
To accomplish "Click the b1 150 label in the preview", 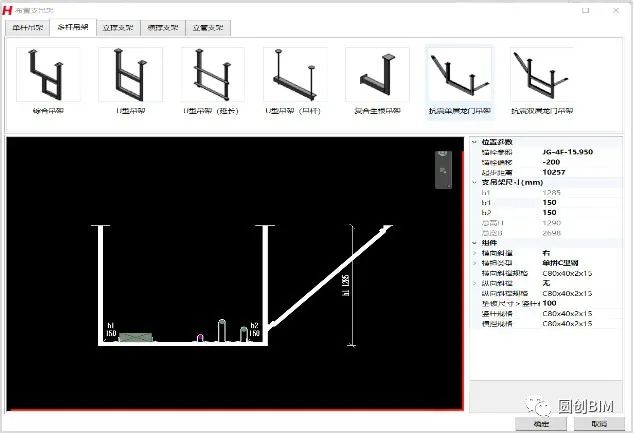I will tap(111, 329).
